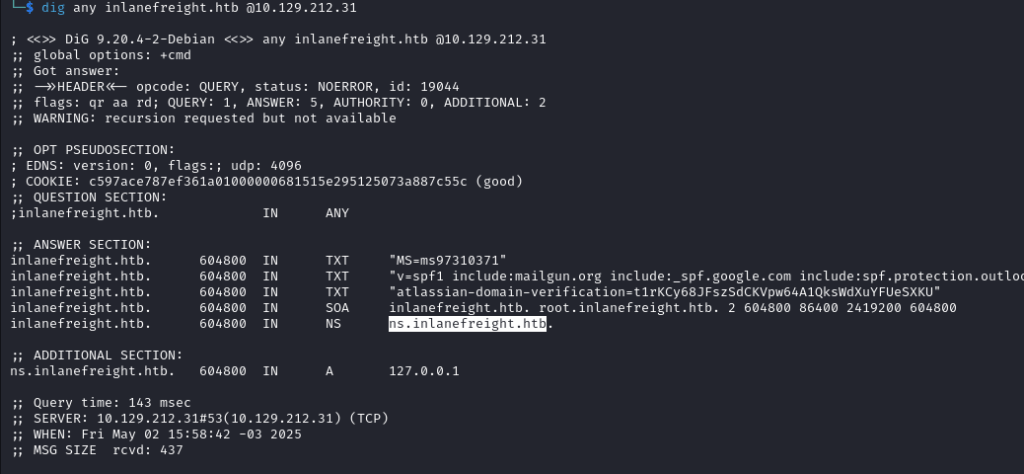Click the v=spf1 SPF record text
This screenshot has width=1024, height=474.
(706, 276)
